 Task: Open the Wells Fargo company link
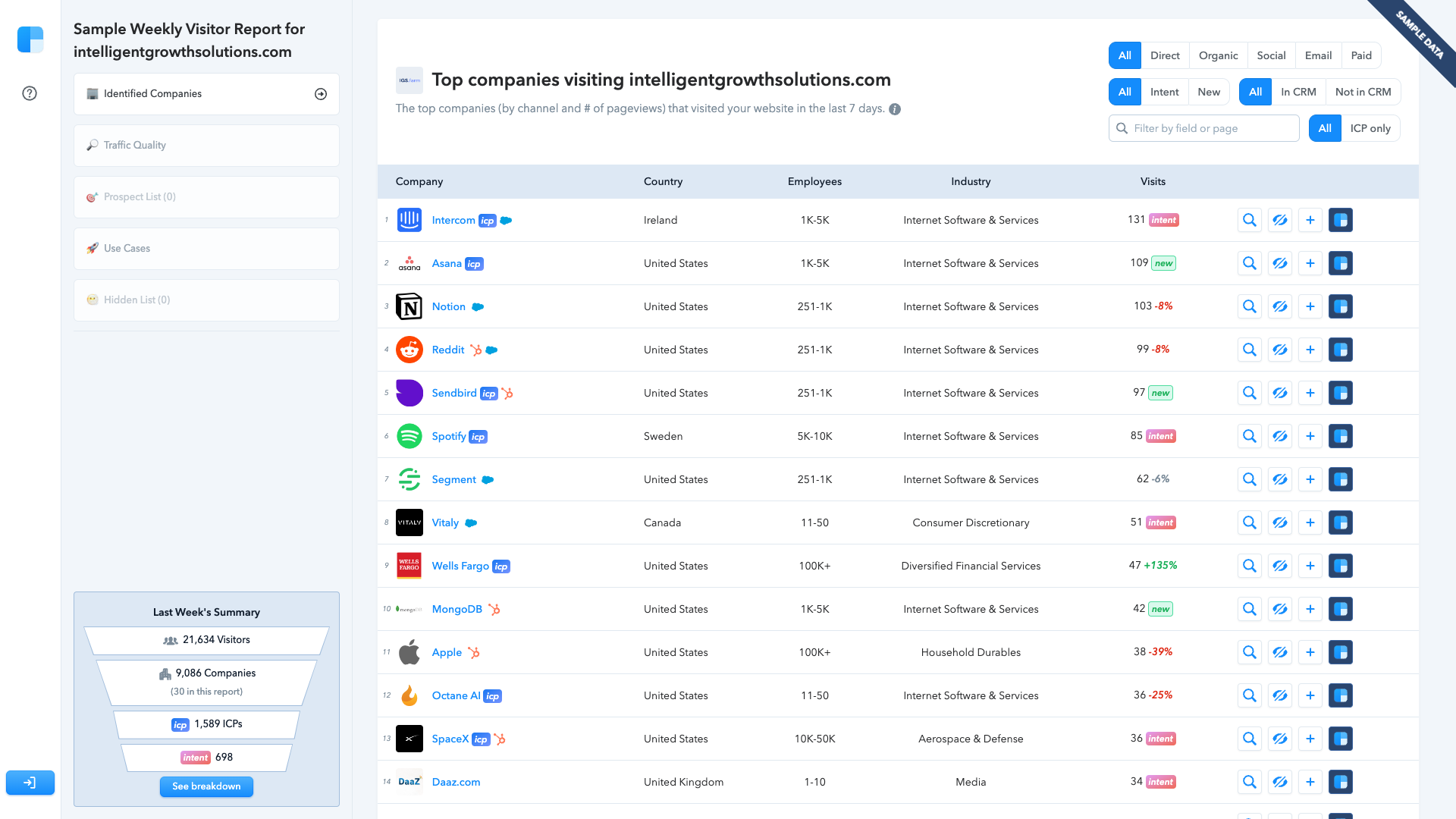[460, 566]
